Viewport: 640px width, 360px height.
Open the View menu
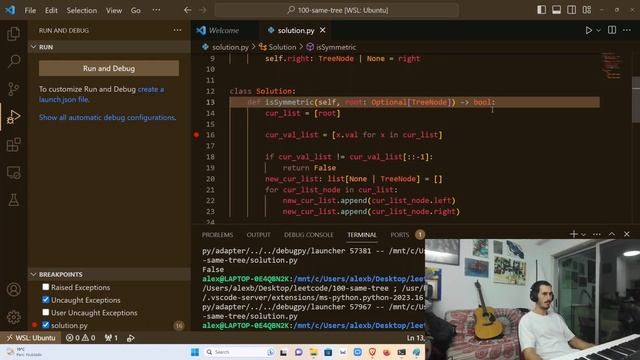114,10
